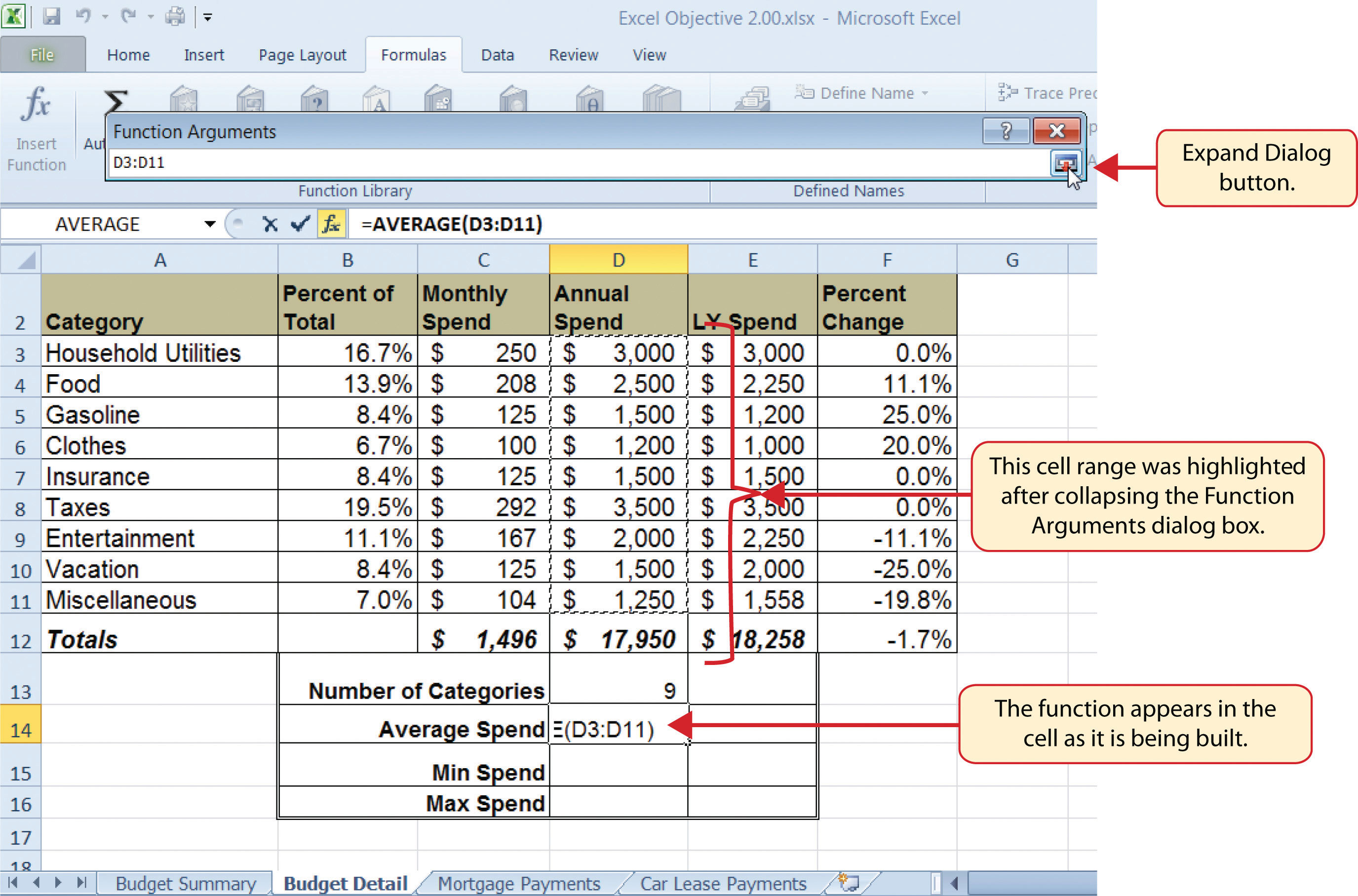Select the column D header
Viewport: 1358px width, 896px height.
pyautogui.click(x=618, y=260)
